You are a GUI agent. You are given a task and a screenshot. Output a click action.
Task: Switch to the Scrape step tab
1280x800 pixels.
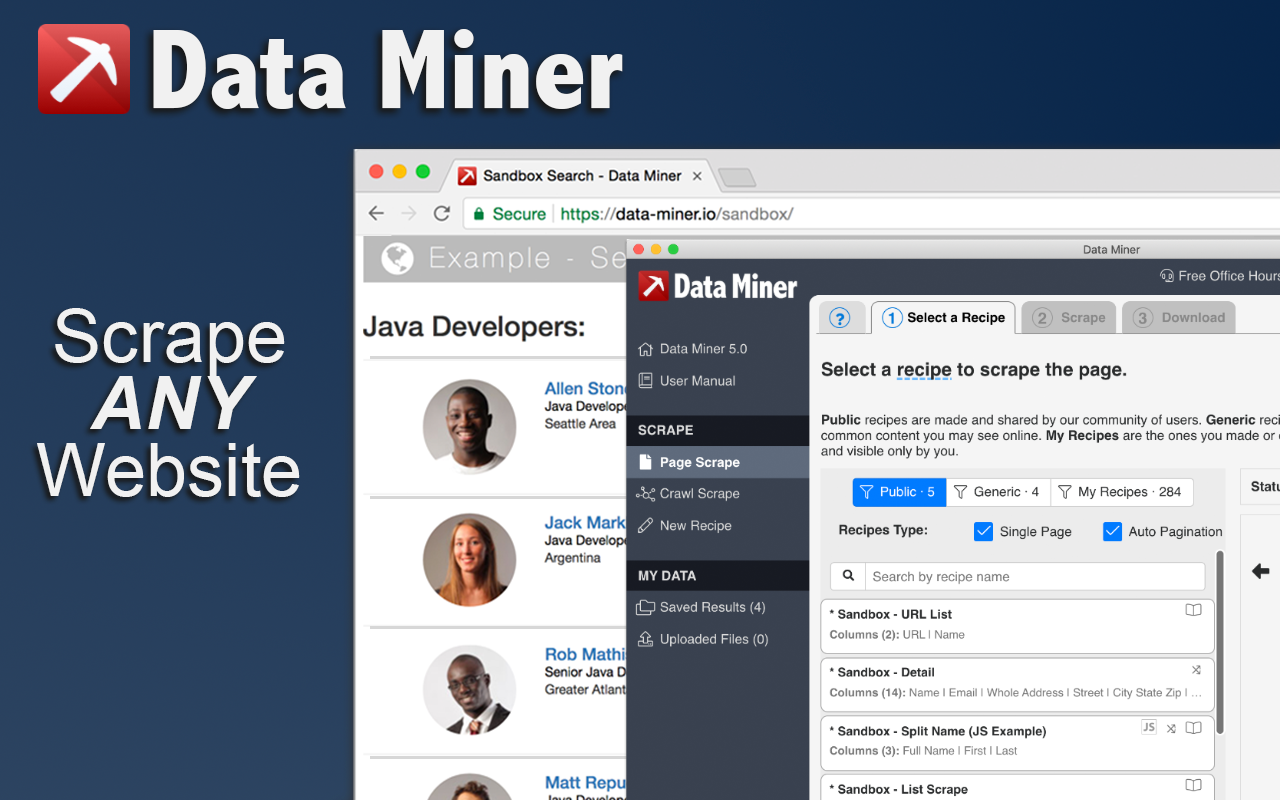pyautogui.click(x=1068, y=317)
